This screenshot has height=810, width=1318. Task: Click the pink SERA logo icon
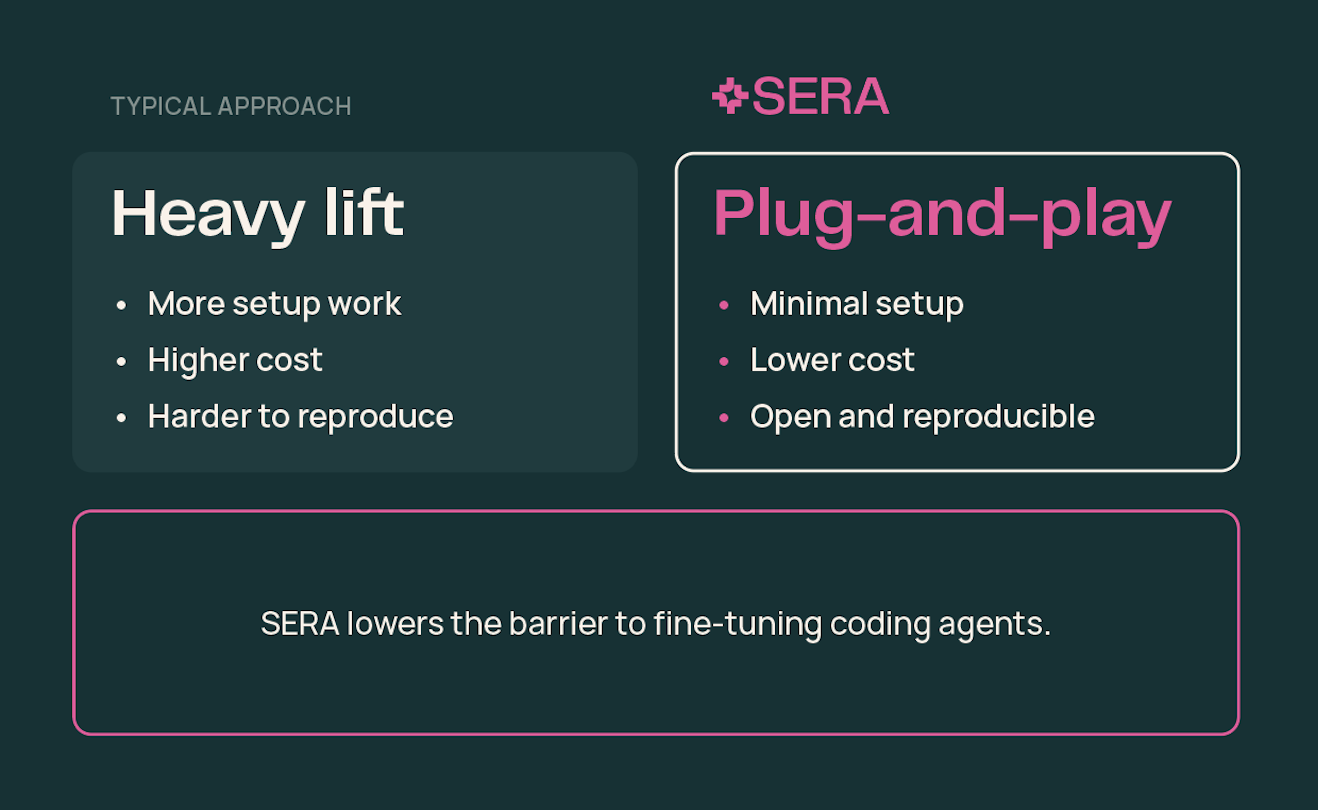point(730,97)
